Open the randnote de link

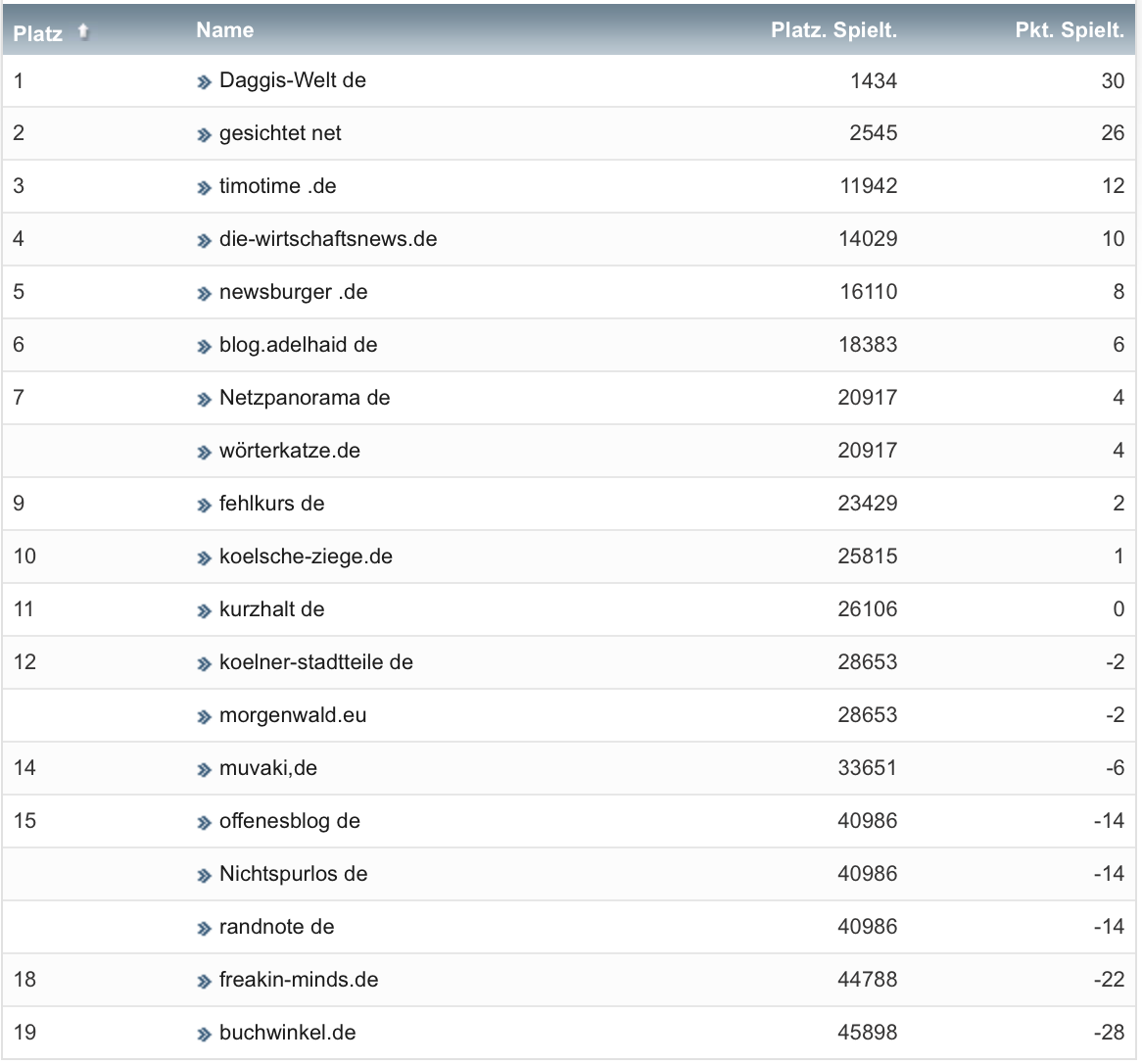tap(277, 926)
